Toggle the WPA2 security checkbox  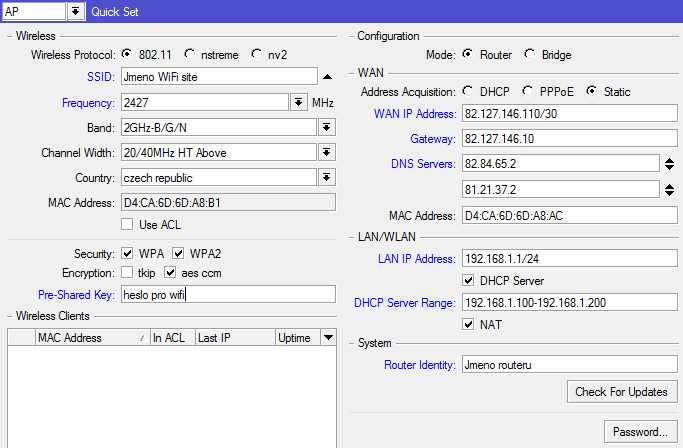click(179, 253)
